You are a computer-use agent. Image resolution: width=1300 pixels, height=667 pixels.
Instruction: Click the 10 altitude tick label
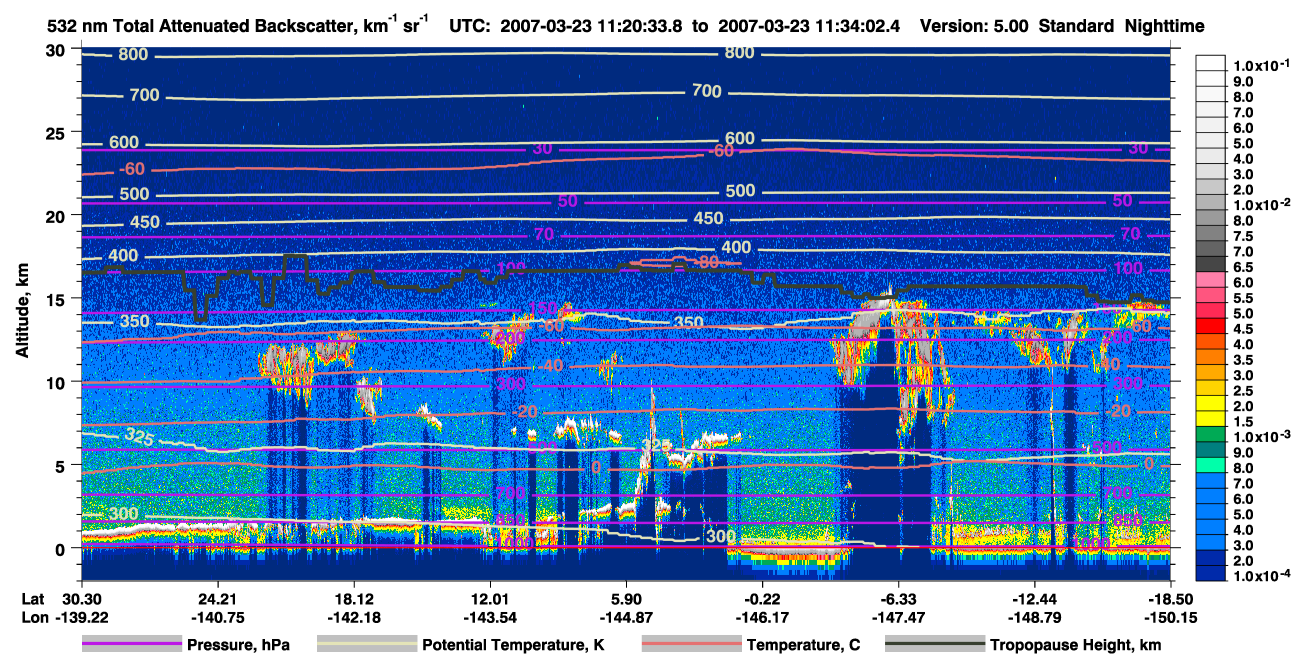tap(56, 382)
